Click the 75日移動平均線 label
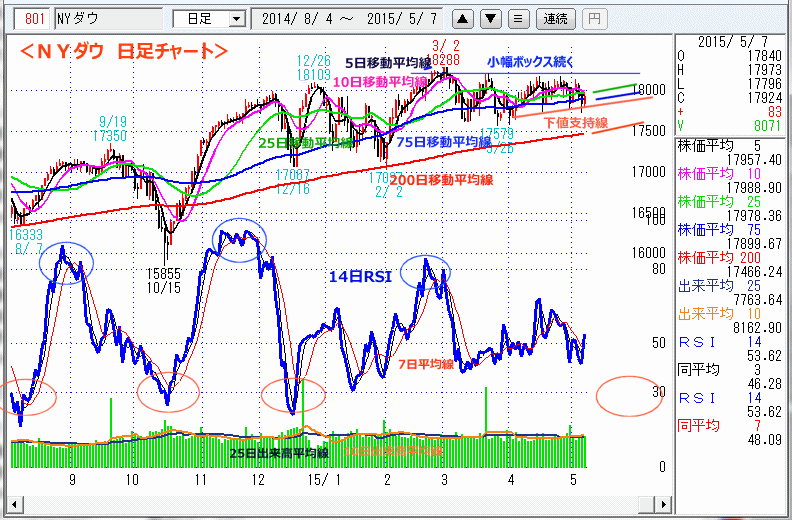 click(444, 142)
